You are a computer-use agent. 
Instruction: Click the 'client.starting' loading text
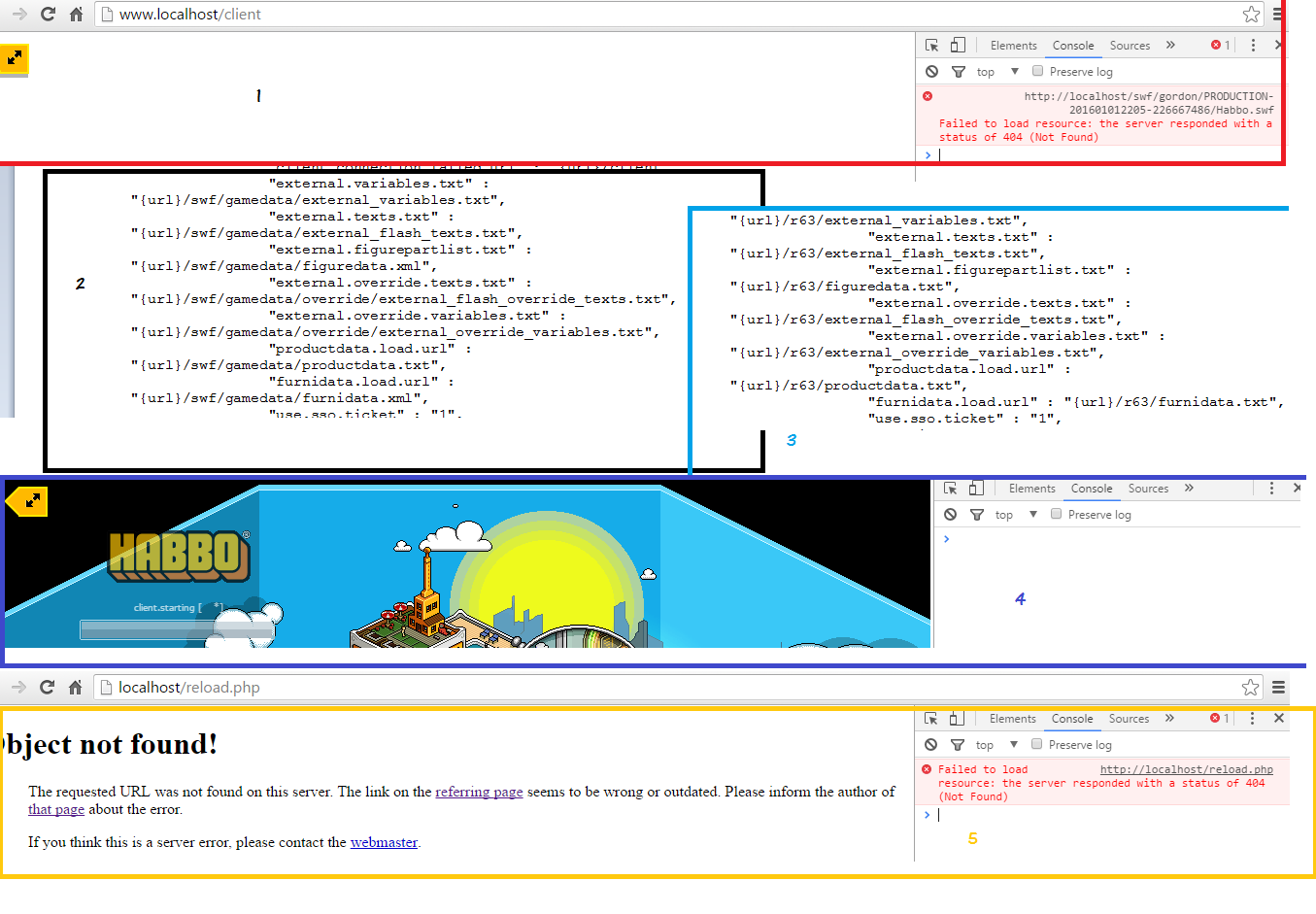(x=179, y=607)
